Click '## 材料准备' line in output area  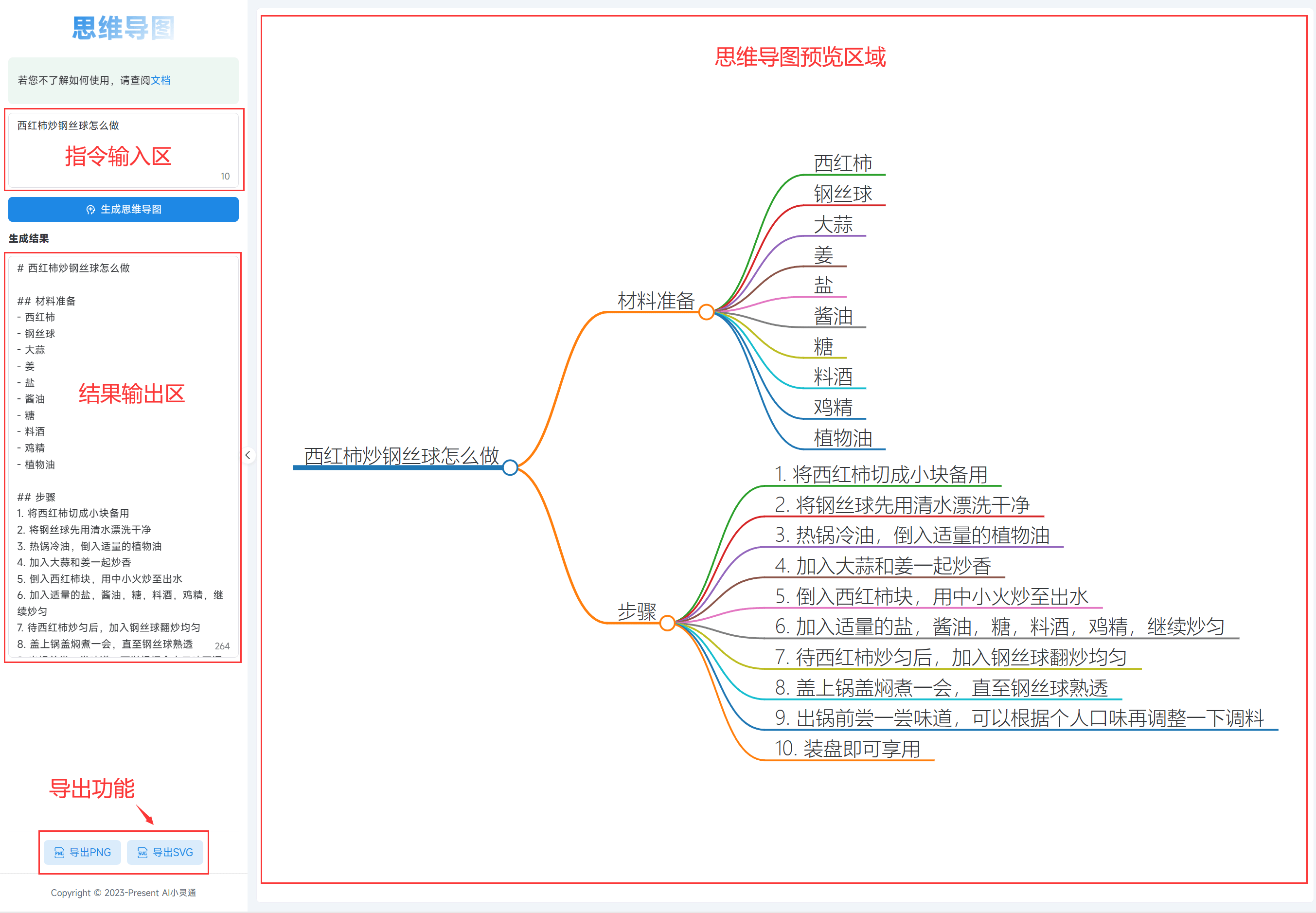[46, 301]
